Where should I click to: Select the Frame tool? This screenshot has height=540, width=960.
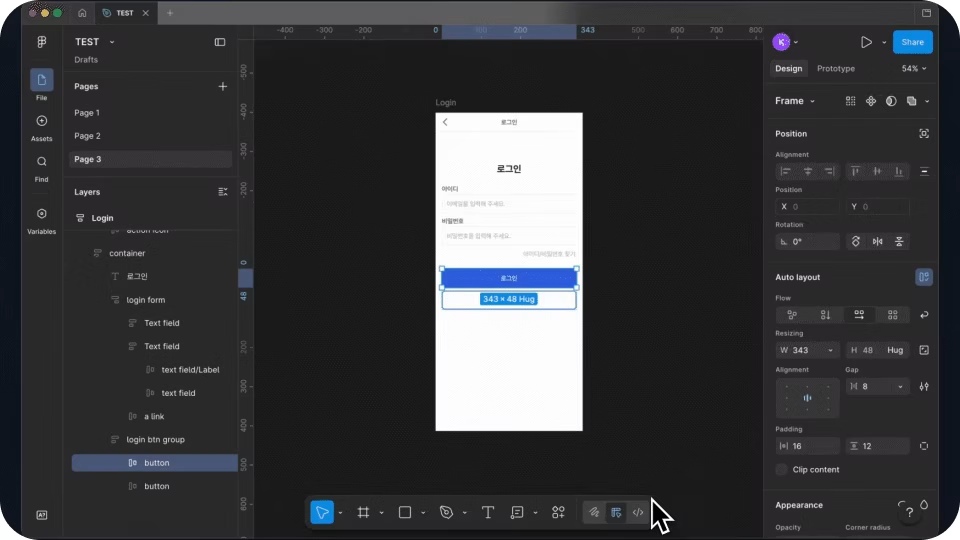tap(364, 512)
